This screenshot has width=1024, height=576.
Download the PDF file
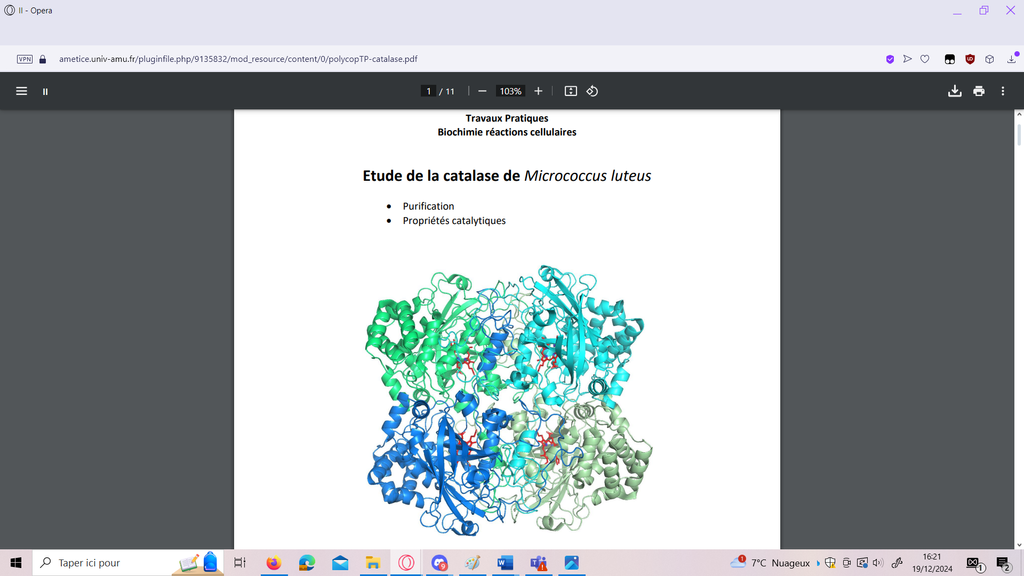[954, 91]
